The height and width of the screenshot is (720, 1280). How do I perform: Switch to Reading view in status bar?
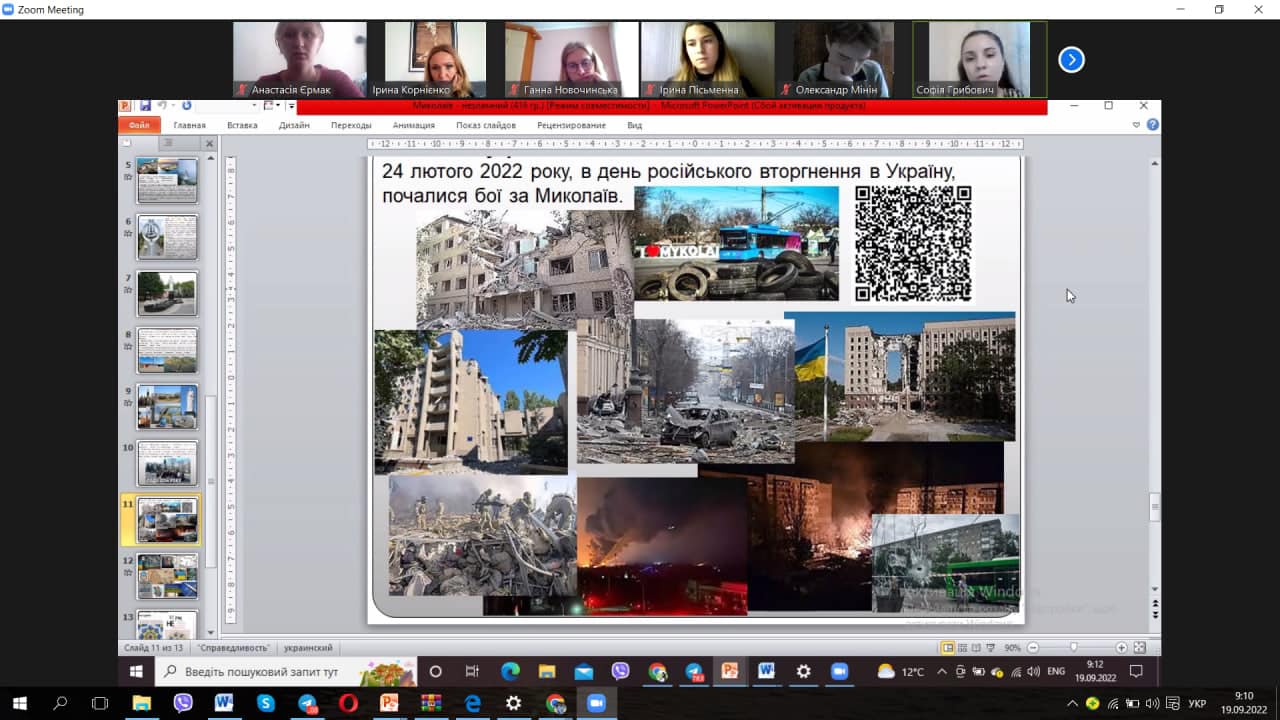(976, 648)
